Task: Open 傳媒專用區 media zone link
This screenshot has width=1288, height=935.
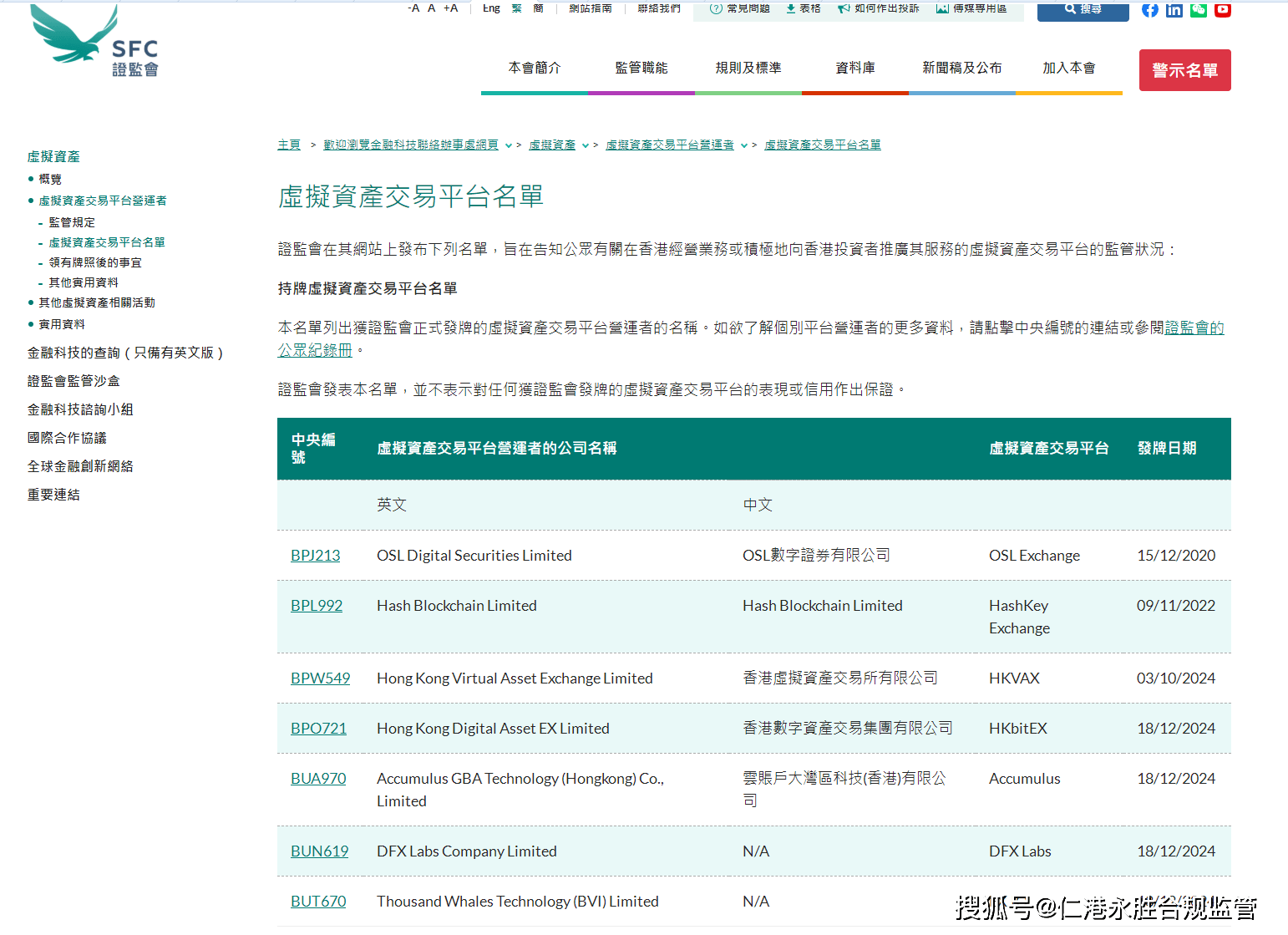Action: point(971,8)
